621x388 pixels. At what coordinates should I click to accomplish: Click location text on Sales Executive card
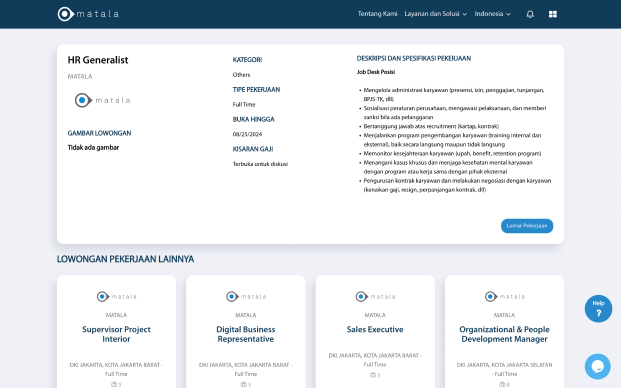(375, 360)
